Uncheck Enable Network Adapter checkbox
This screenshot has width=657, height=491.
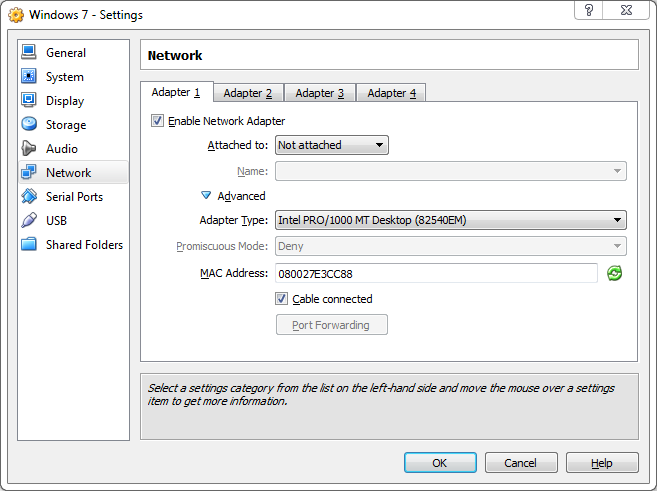pyautogui.click(x=157, y=121)
